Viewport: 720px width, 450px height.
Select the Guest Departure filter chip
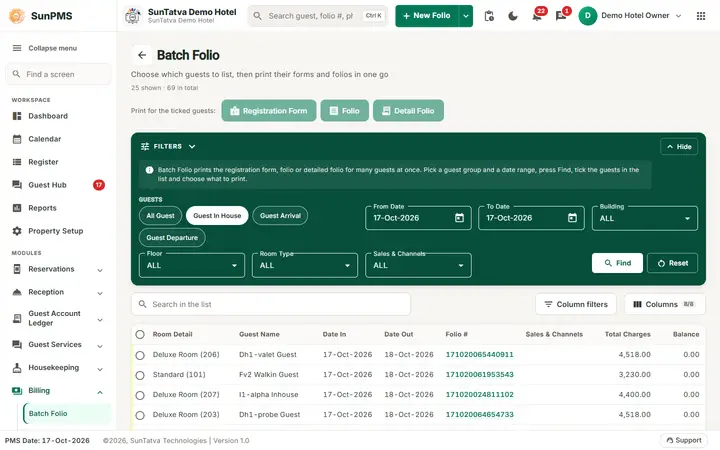[x=172, y=237]
